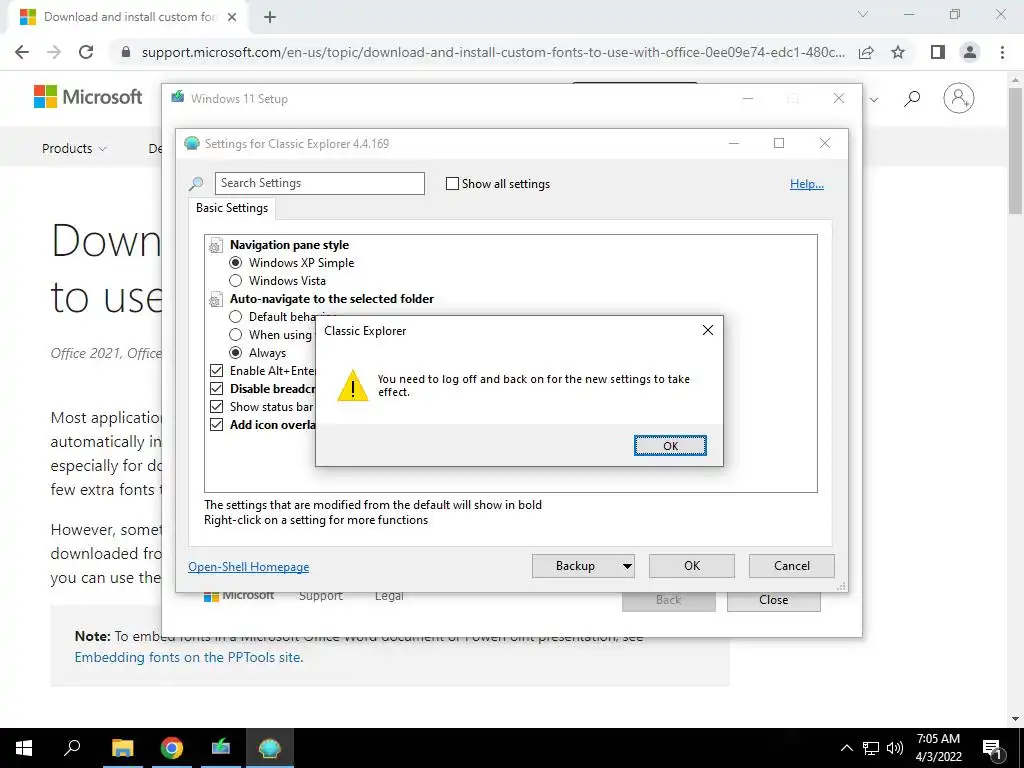
Task: Go back with the Chrome back arrow
Action: (22, 52)
